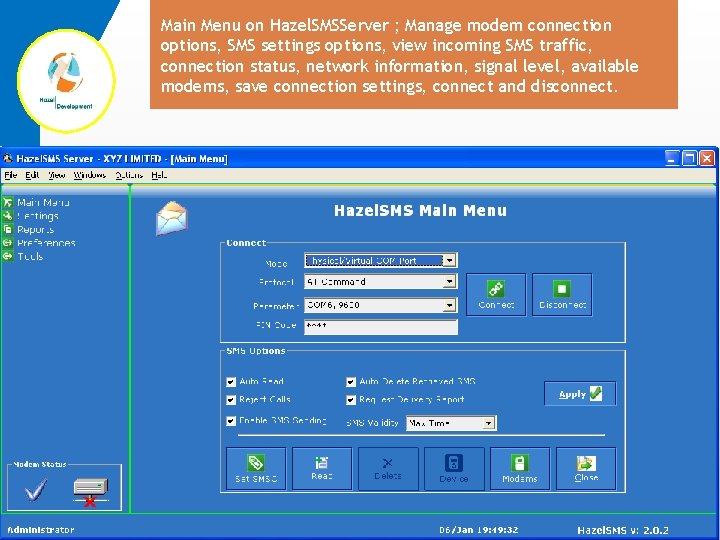Viewport: 720px width, 540px height.
Task: Open the Mode dropdown
Action: (381, 260)
